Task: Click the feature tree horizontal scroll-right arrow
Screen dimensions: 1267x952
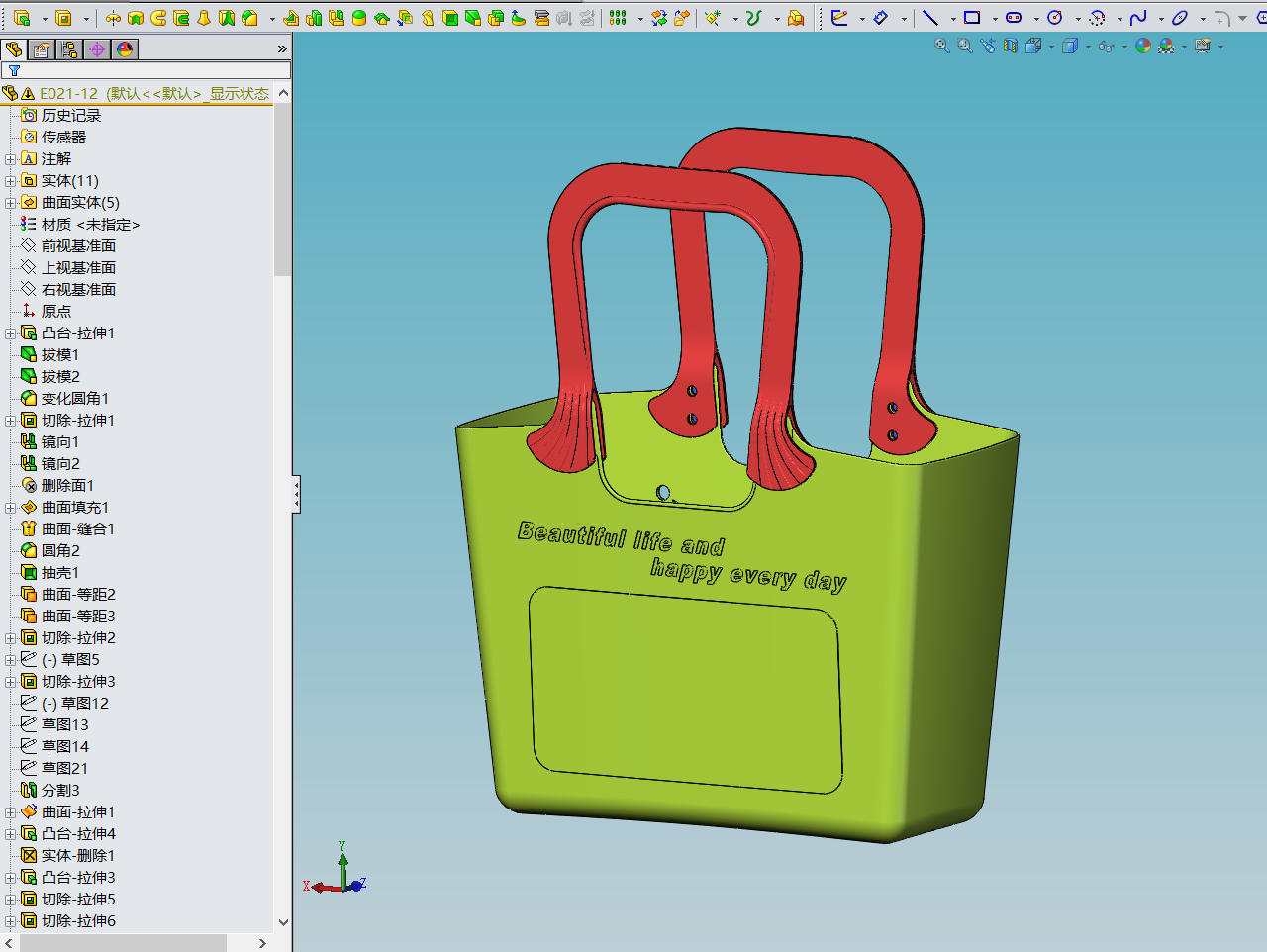Action: click(x=262, y=943)
